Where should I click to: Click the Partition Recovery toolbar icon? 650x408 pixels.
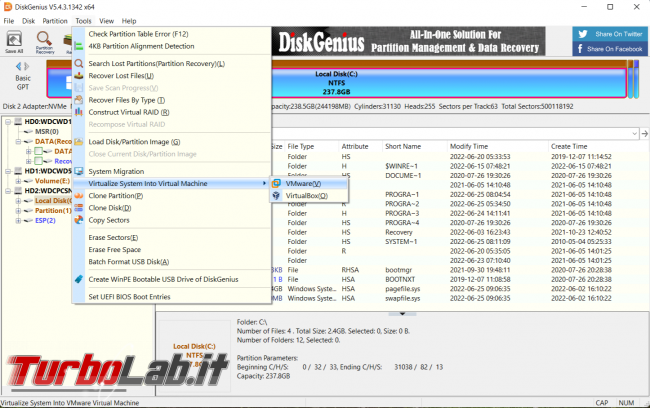[x=44, y=42]
